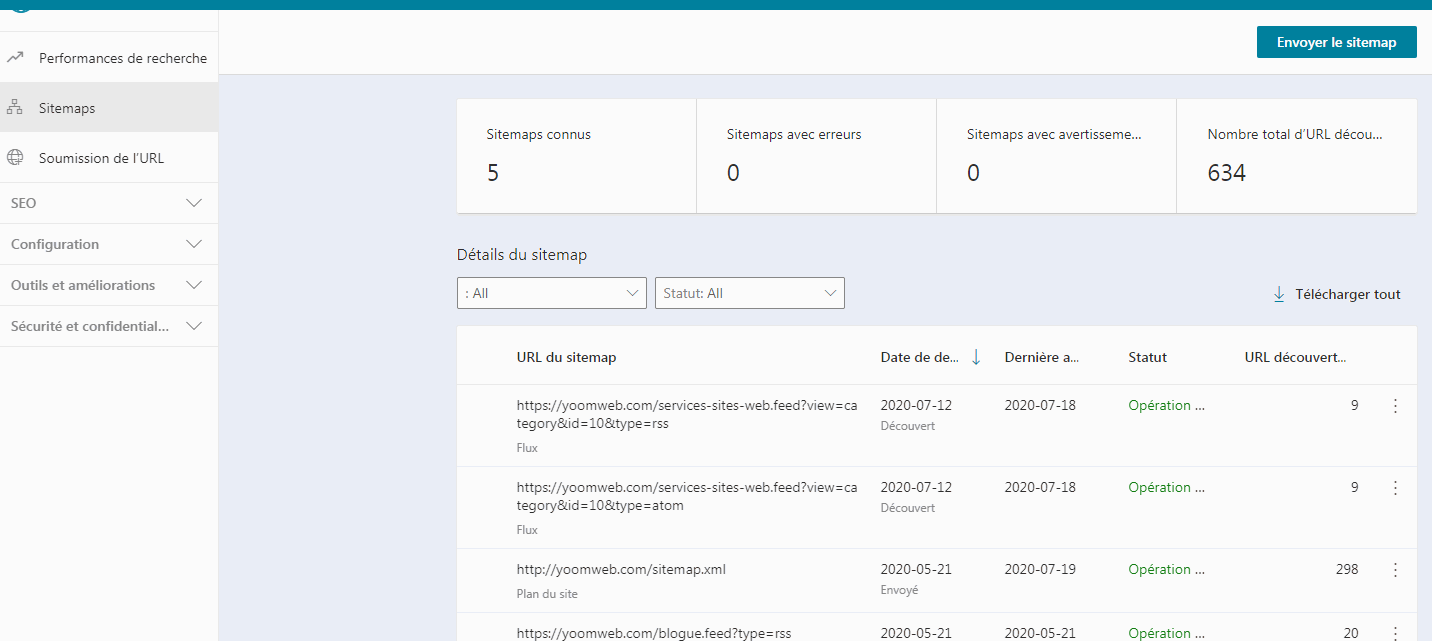The height and width of the screenshot is (641, 1432).
Task: Click the Performances de recherche chart icon
Action: [15, 58]
